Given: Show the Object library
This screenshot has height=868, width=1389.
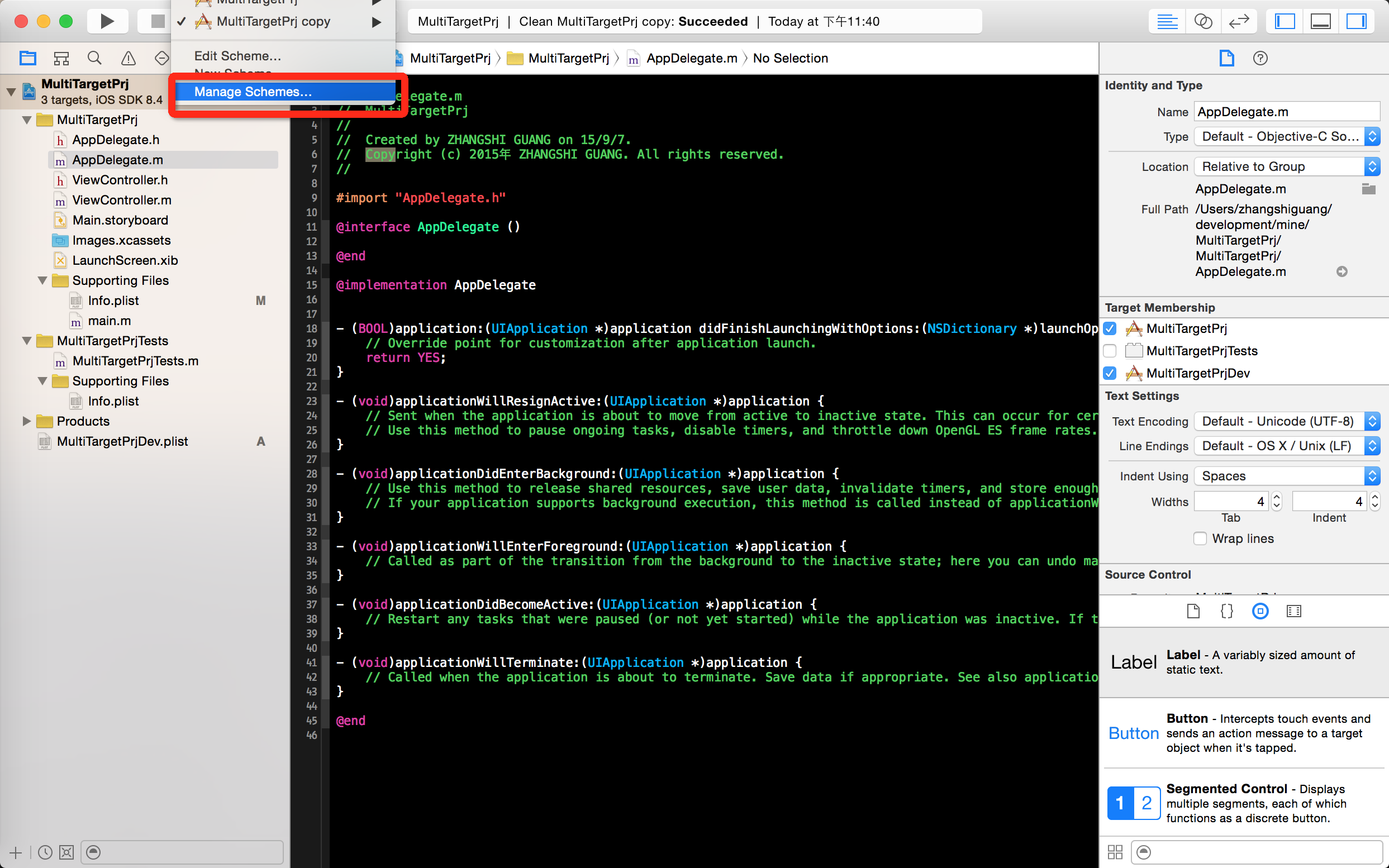Looking at the screenshot, I should tap(1260, 611).
